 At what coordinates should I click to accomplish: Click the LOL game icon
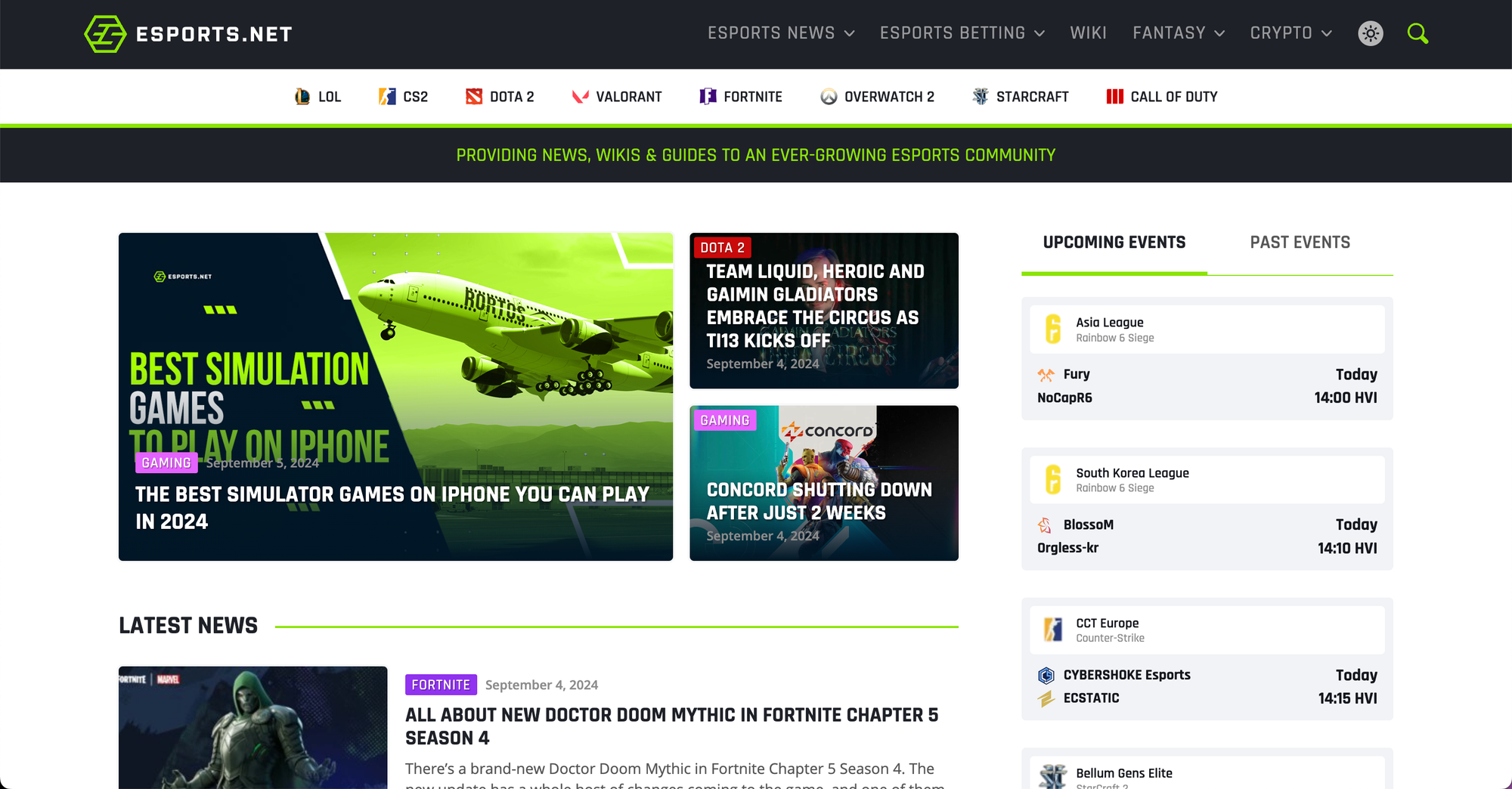tap(302, 97)
